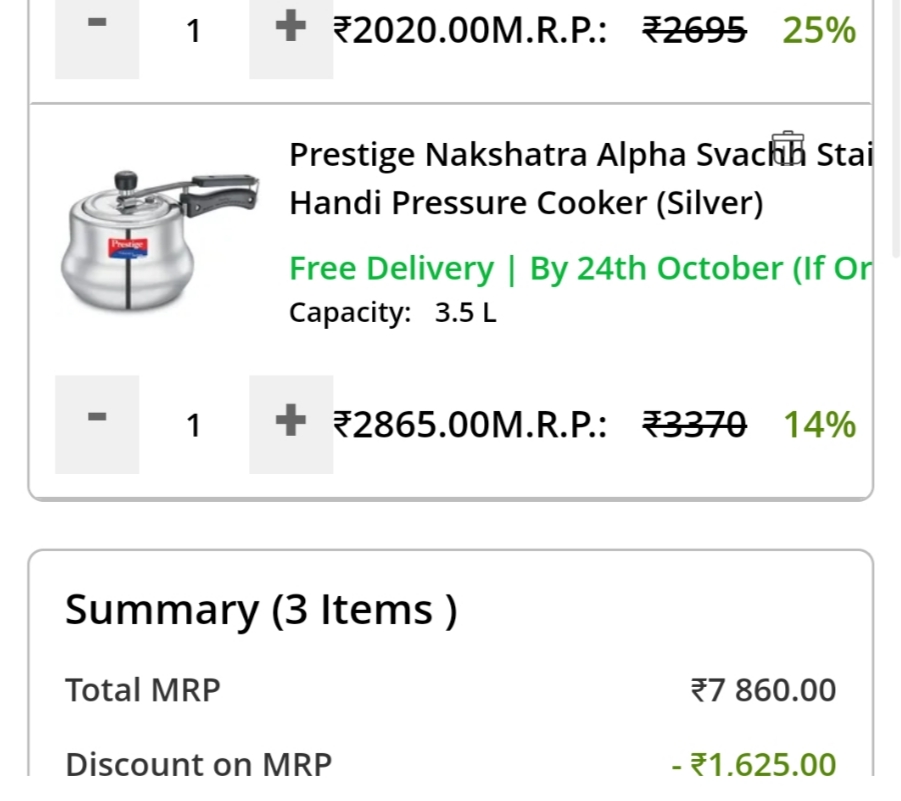The image size is (901, 801).
Task: Decrease Prestige Nakshatra cooker quantity with minus
Action: click(x=97, y=422)
